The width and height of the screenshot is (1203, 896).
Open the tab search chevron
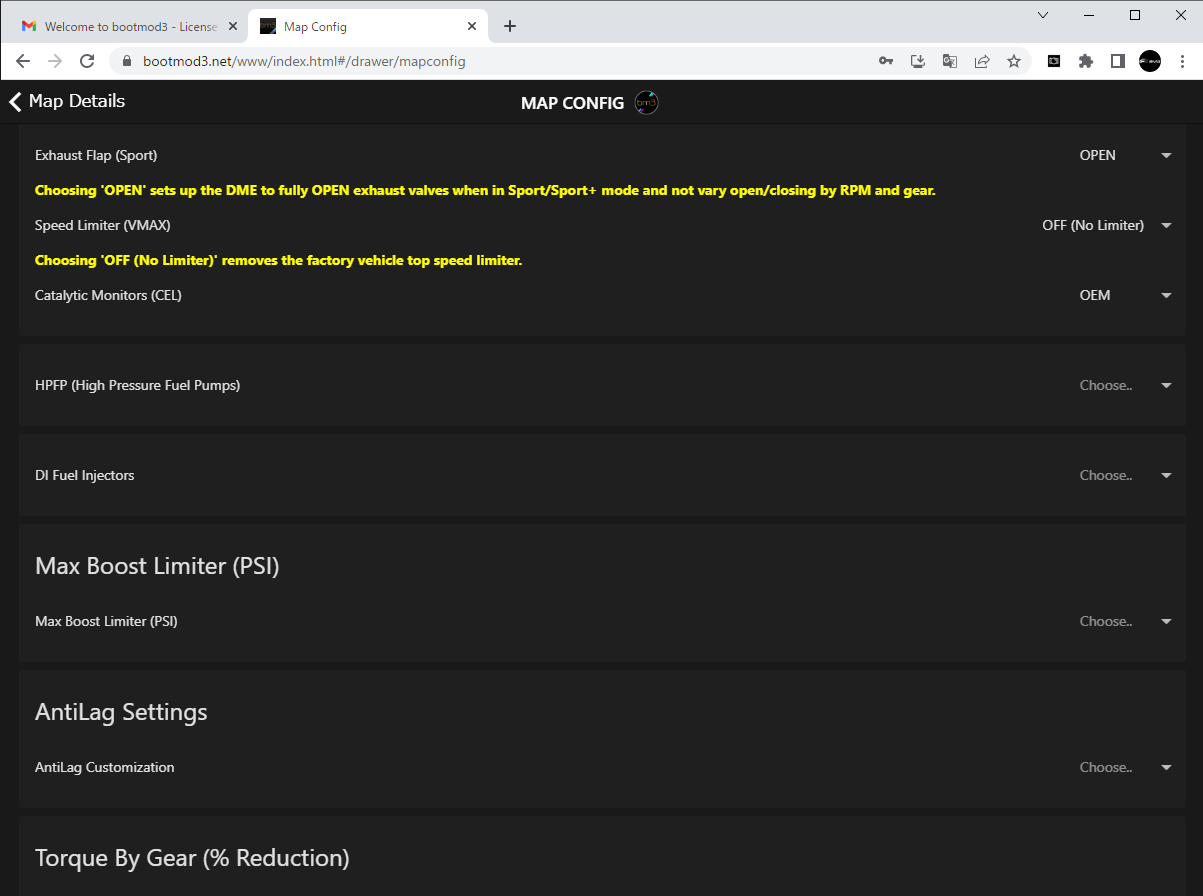[1043, 15]
